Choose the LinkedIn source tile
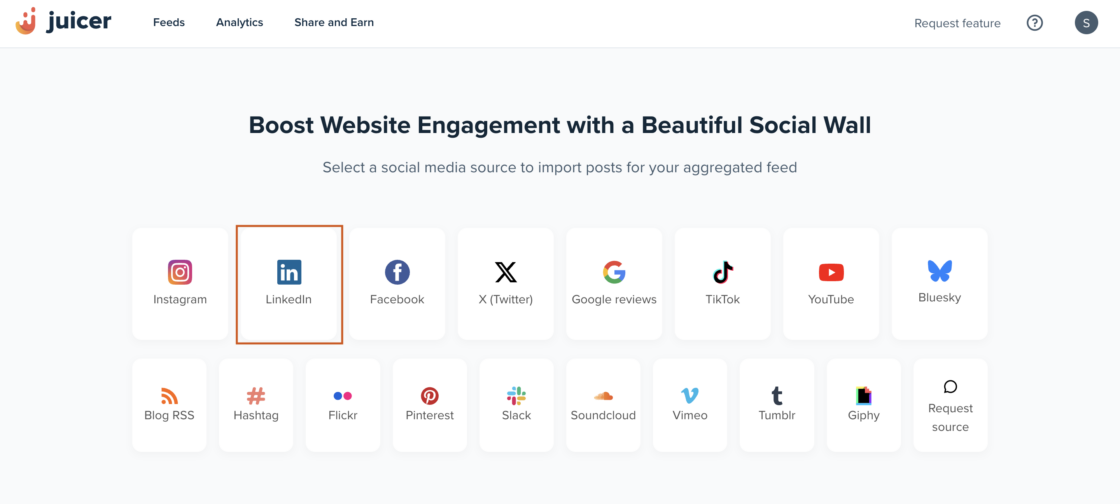1120x504 pixels. 289,284
